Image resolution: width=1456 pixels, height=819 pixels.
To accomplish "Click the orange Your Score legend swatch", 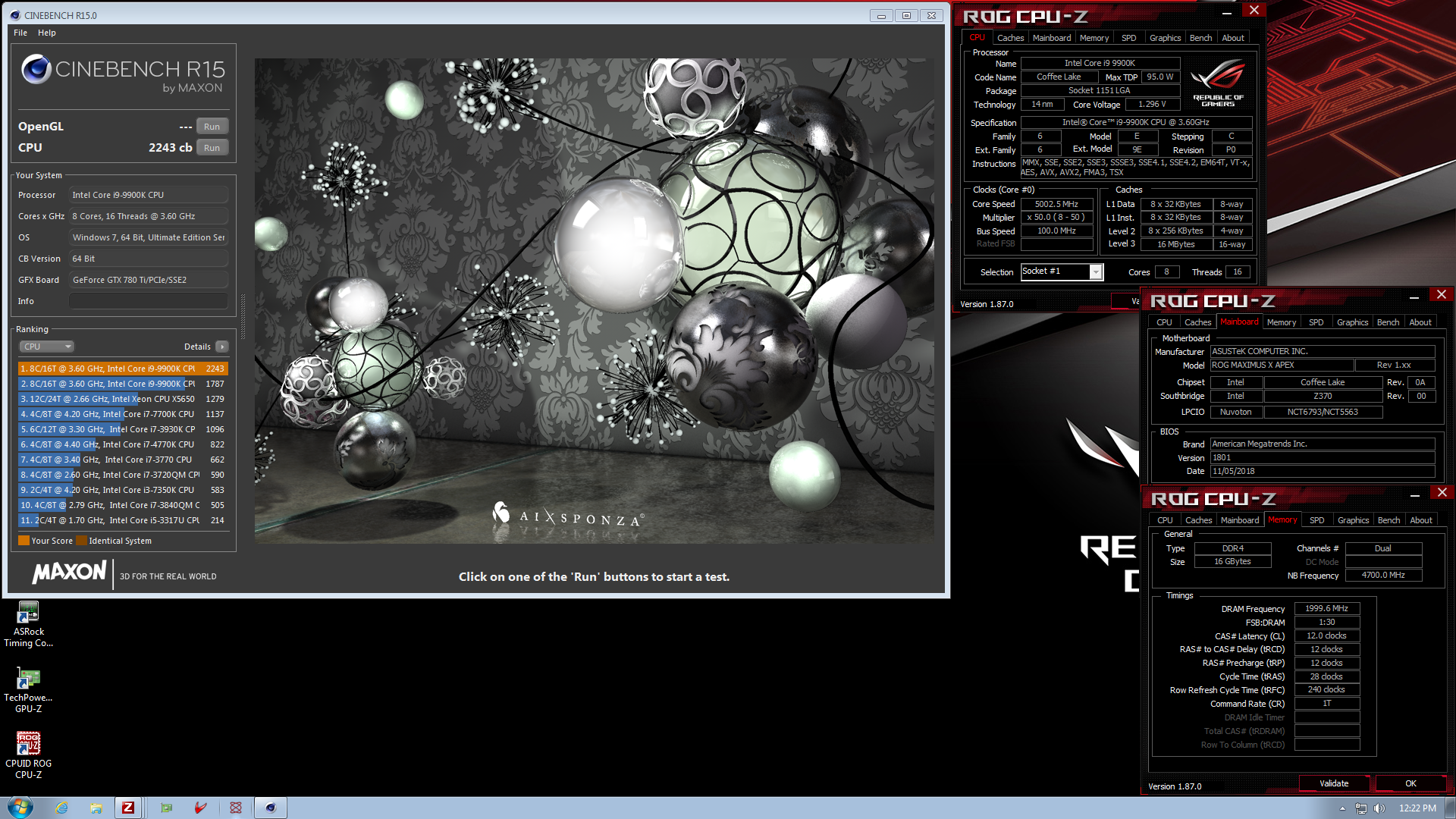I will 24,541.
